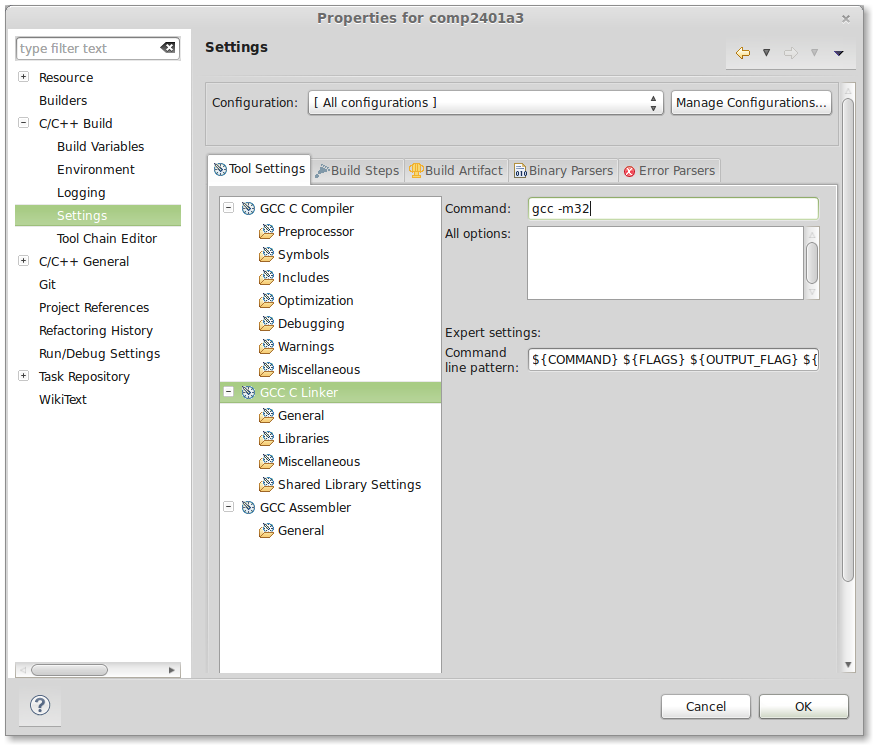Switch to the Error Parsers tab

click(669, 171)
